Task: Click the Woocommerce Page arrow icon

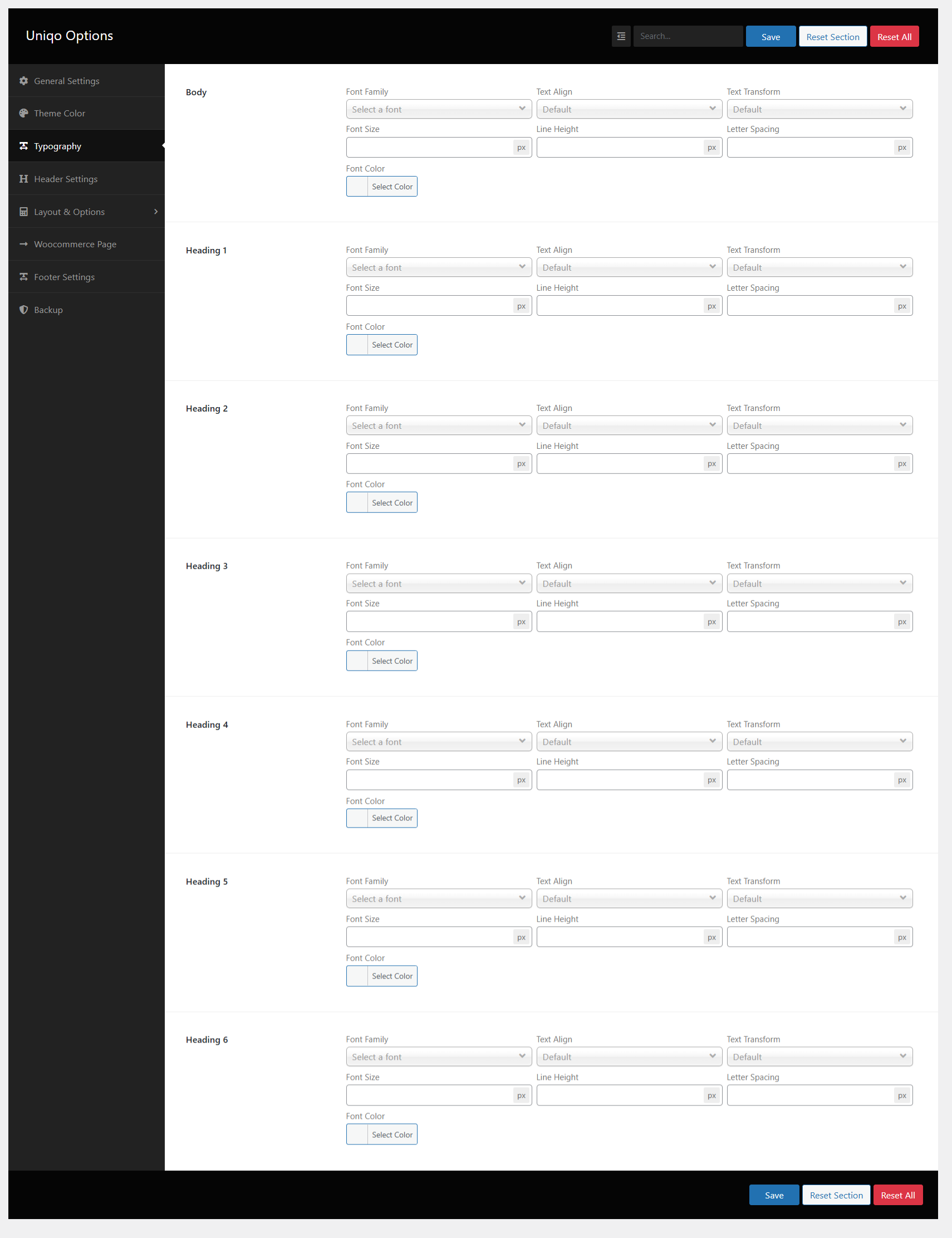Action: coord(24,244)
